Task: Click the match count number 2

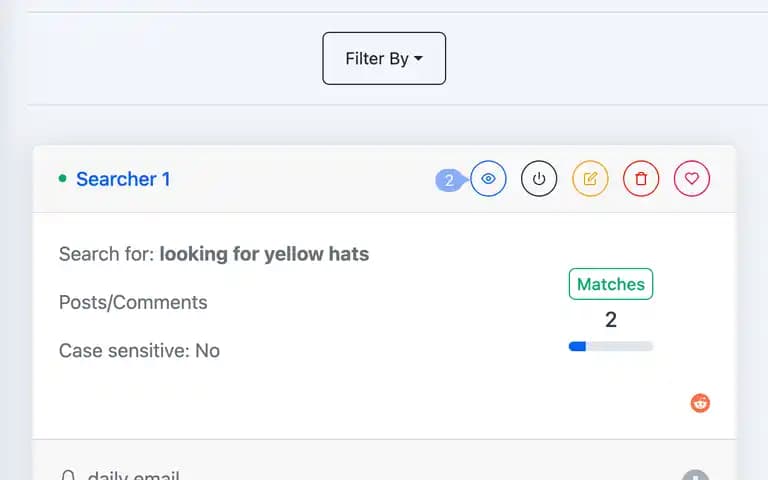Action: pyautogui.click(x=611, y=320)
